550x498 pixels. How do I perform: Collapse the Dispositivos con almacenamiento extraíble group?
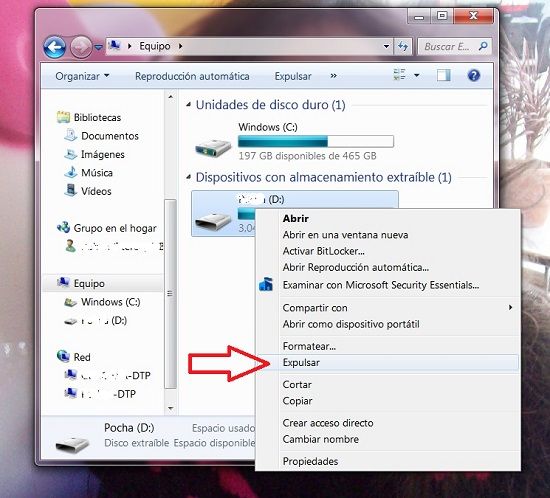(x=188, y=177)
